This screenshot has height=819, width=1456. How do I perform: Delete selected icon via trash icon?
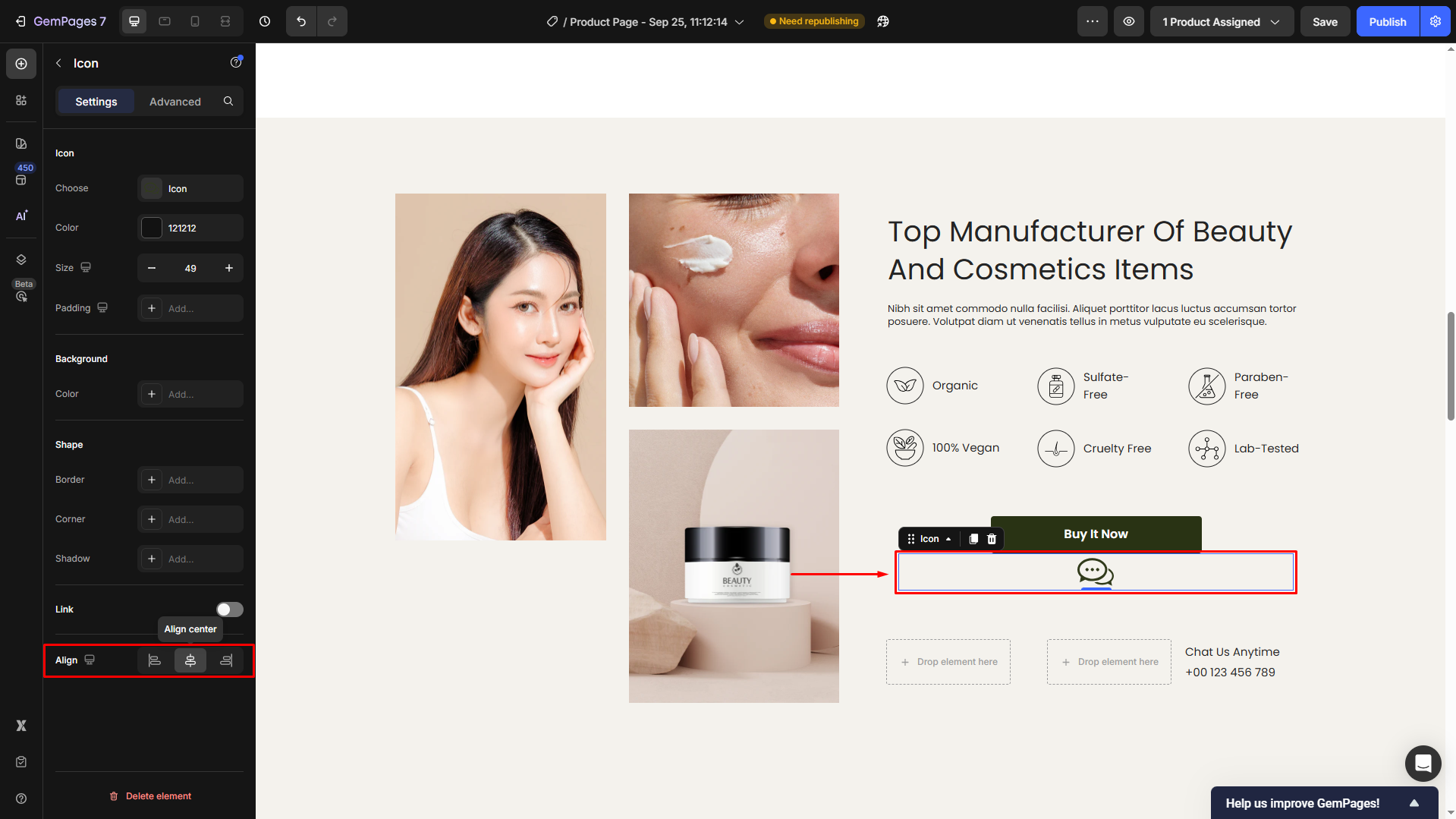(x=992, y=539)
